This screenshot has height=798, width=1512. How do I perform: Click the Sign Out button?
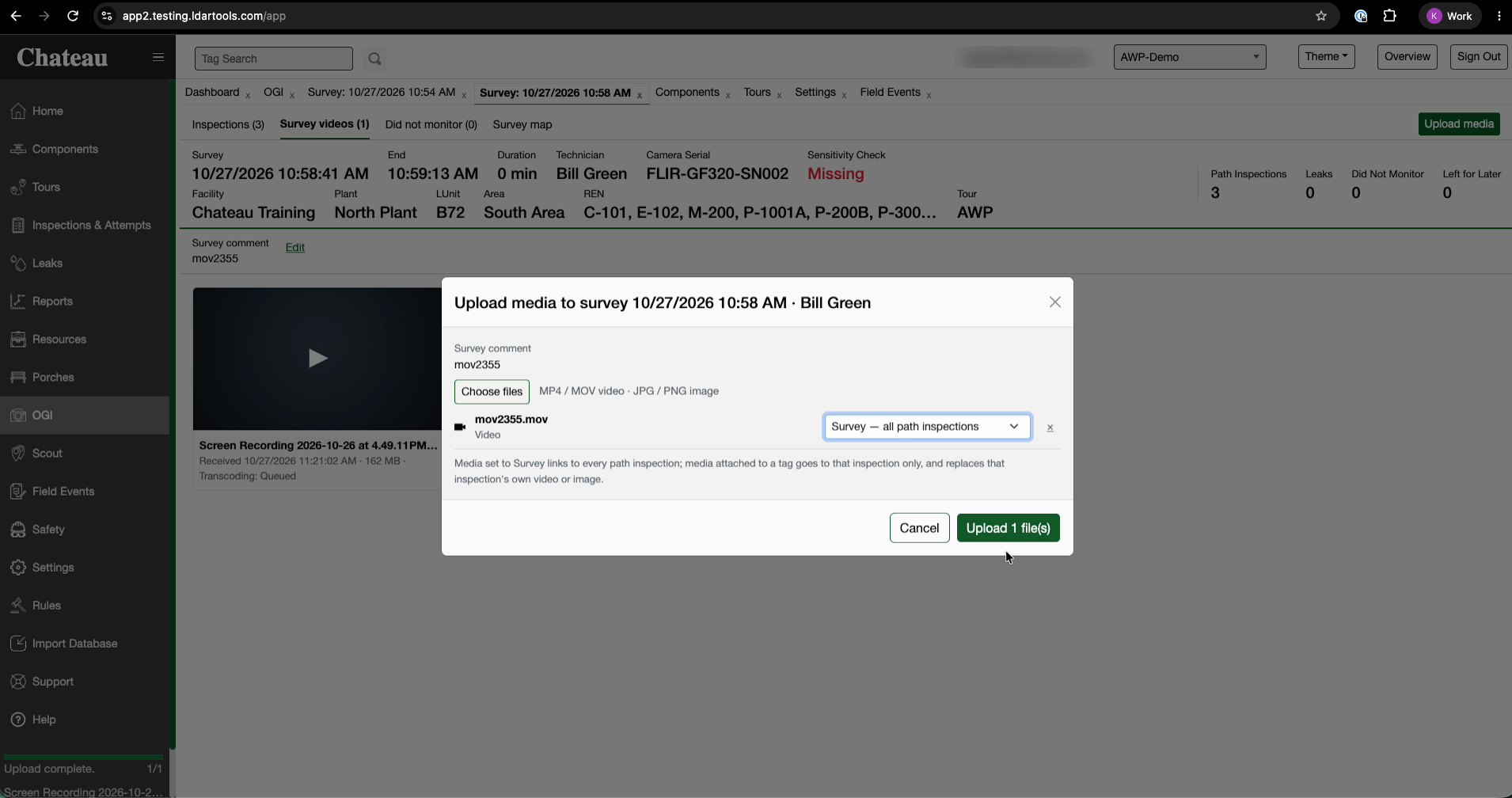tap(1478, 56)
